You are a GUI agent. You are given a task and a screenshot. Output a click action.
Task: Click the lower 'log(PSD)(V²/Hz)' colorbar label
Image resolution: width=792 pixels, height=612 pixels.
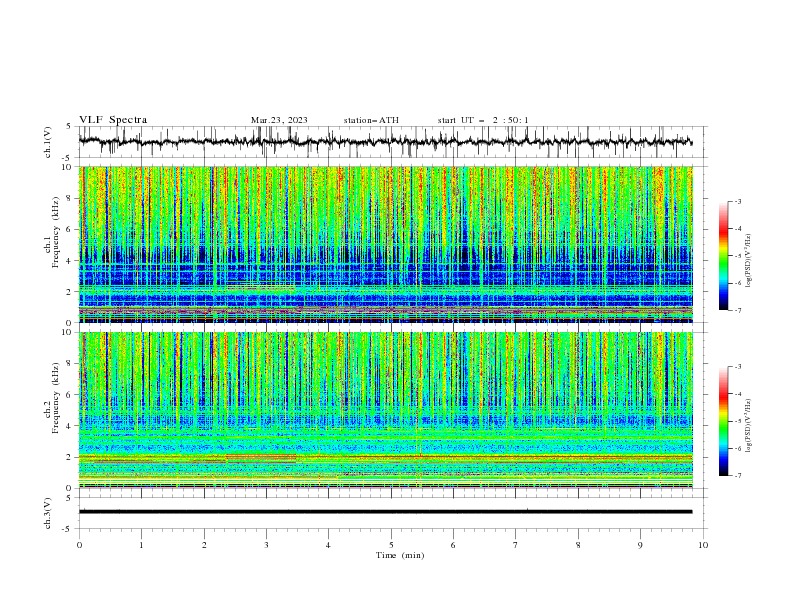point(748,426)
